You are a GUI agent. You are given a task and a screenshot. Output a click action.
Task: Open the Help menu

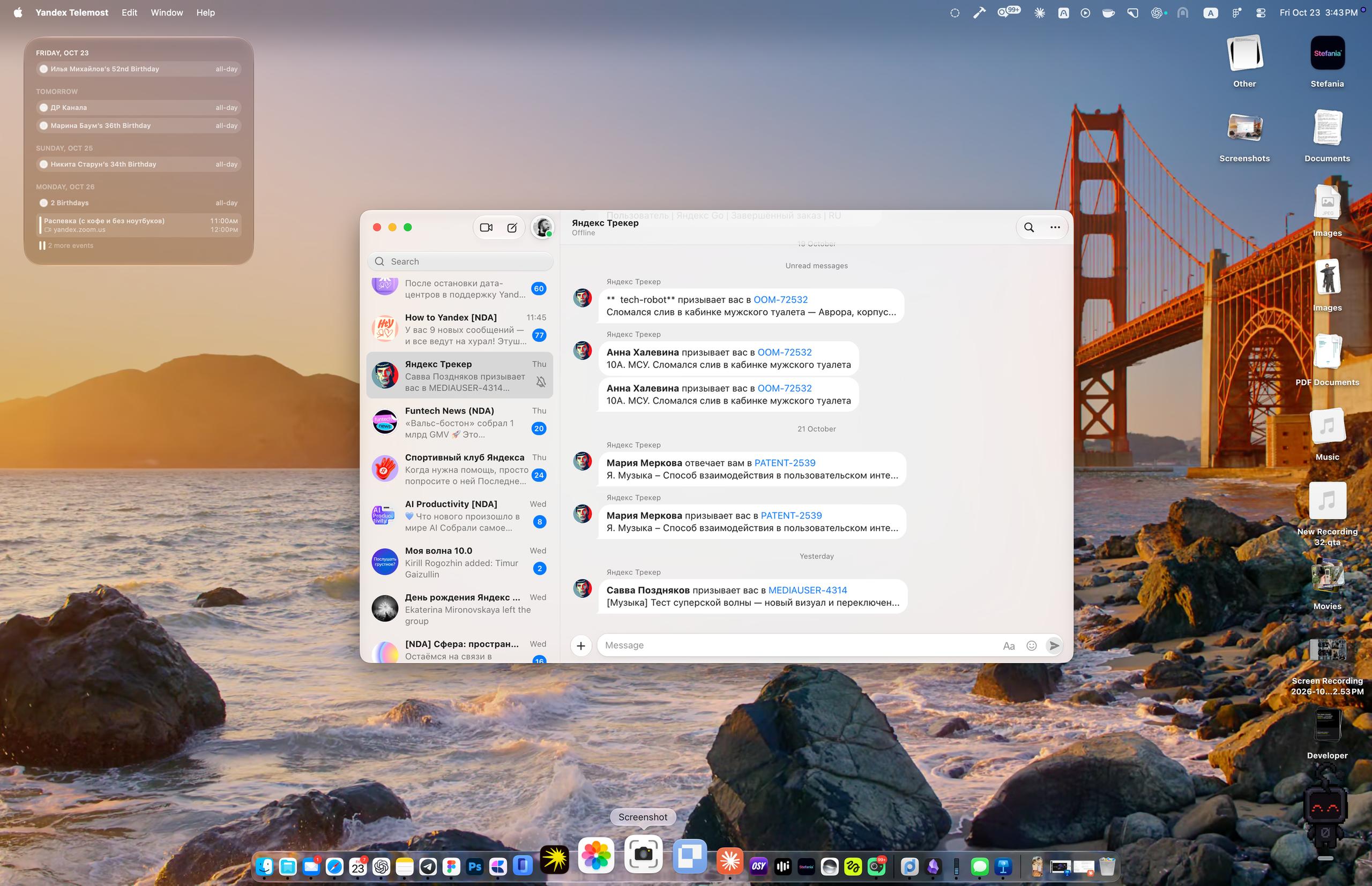point(205,13)
